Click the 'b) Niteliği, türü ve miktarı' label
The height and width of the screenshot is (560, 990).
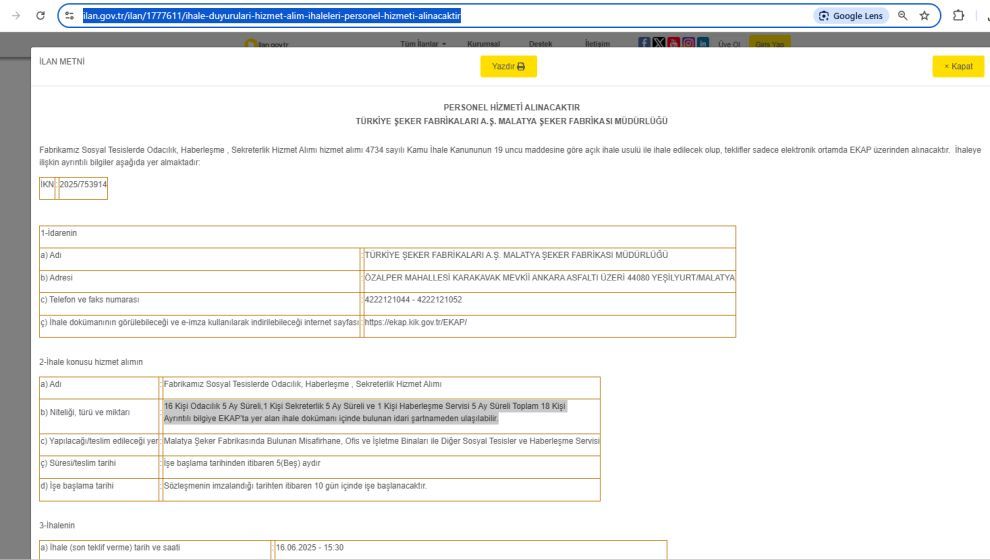(85, 412)
